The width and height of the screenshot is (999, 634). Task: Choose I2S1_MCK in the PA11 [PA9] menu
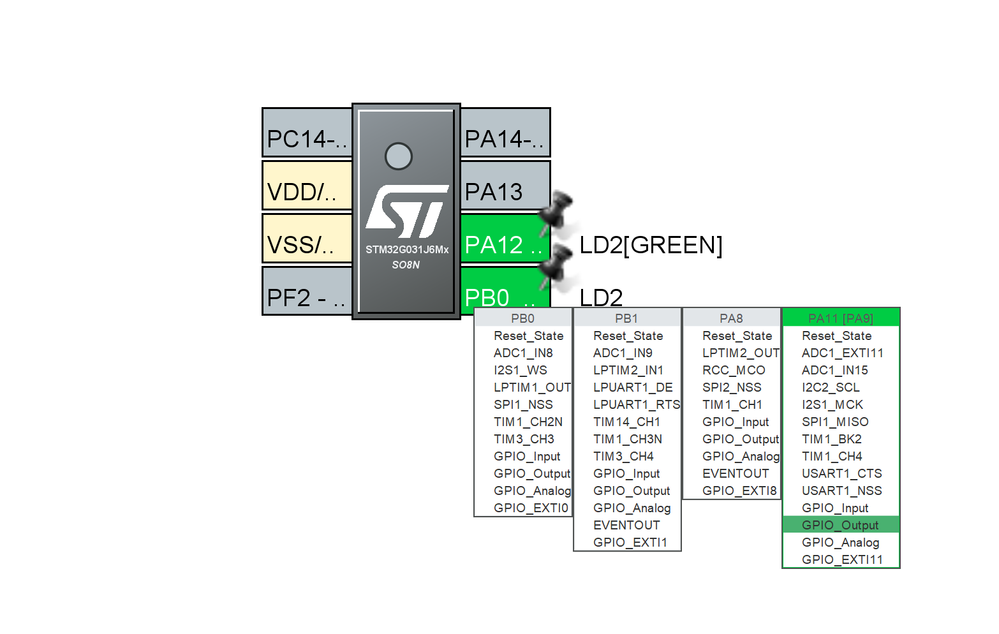[x=841, y=405]
